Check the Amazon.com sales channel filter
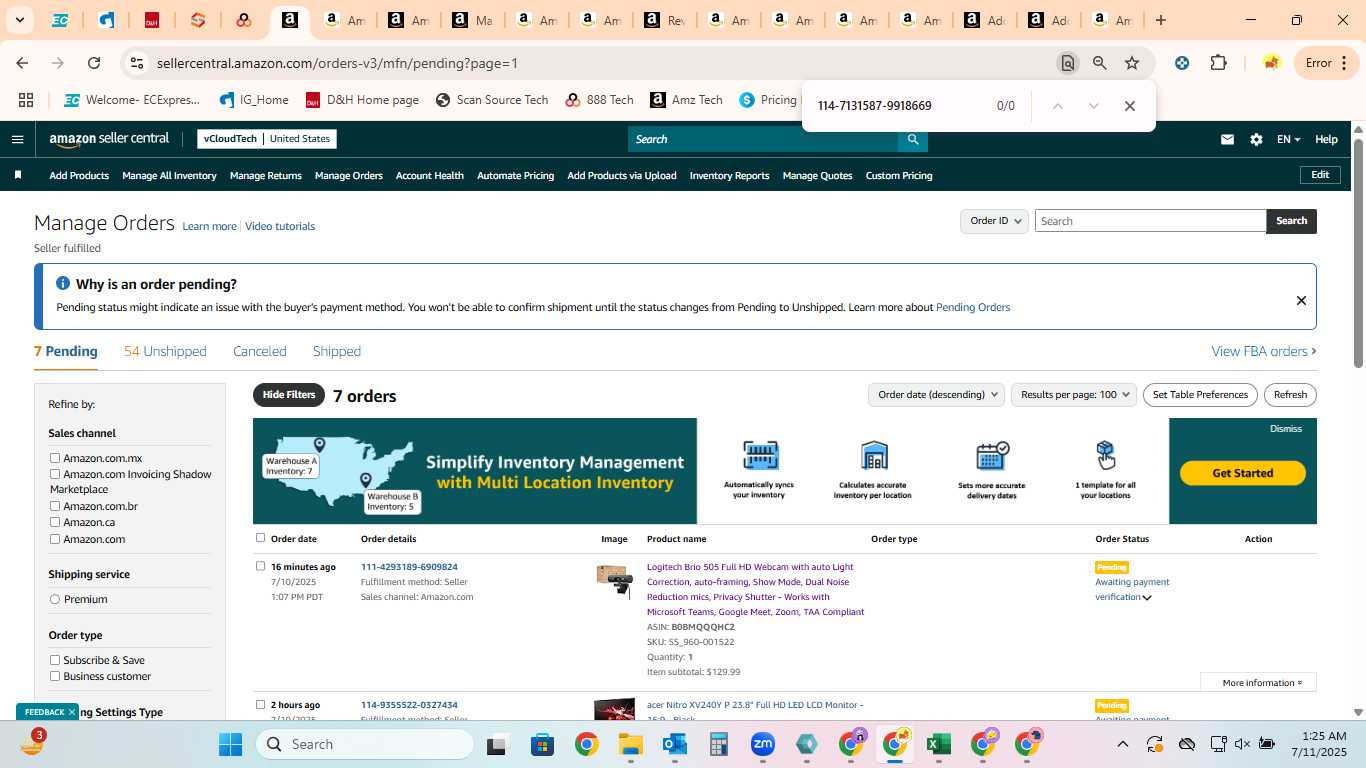This screenshot has height=768, width=1366. click(55, 539)
